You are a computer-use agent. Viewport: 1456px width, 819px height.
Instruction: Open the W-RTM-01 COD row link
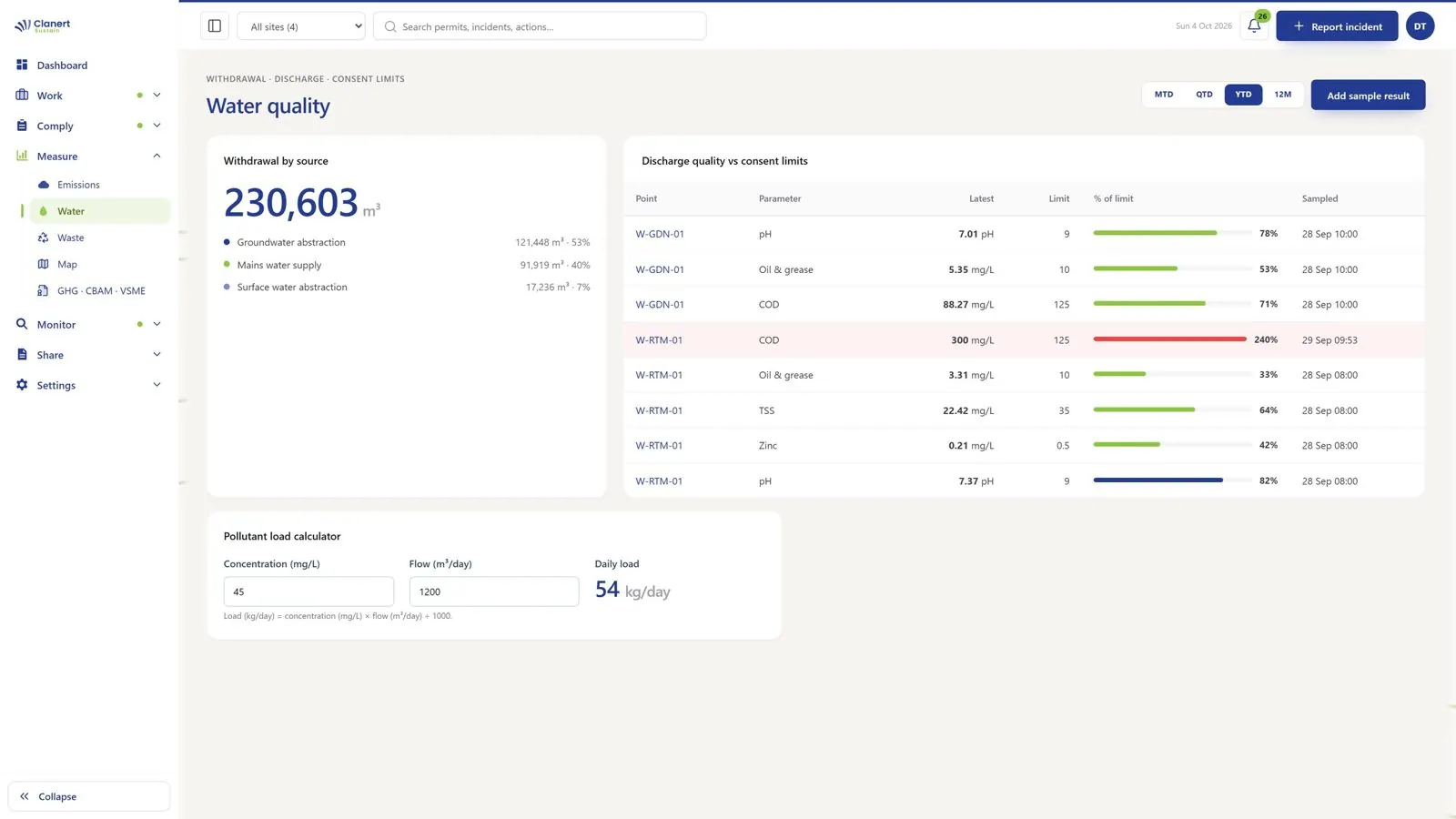pos(659,340)
